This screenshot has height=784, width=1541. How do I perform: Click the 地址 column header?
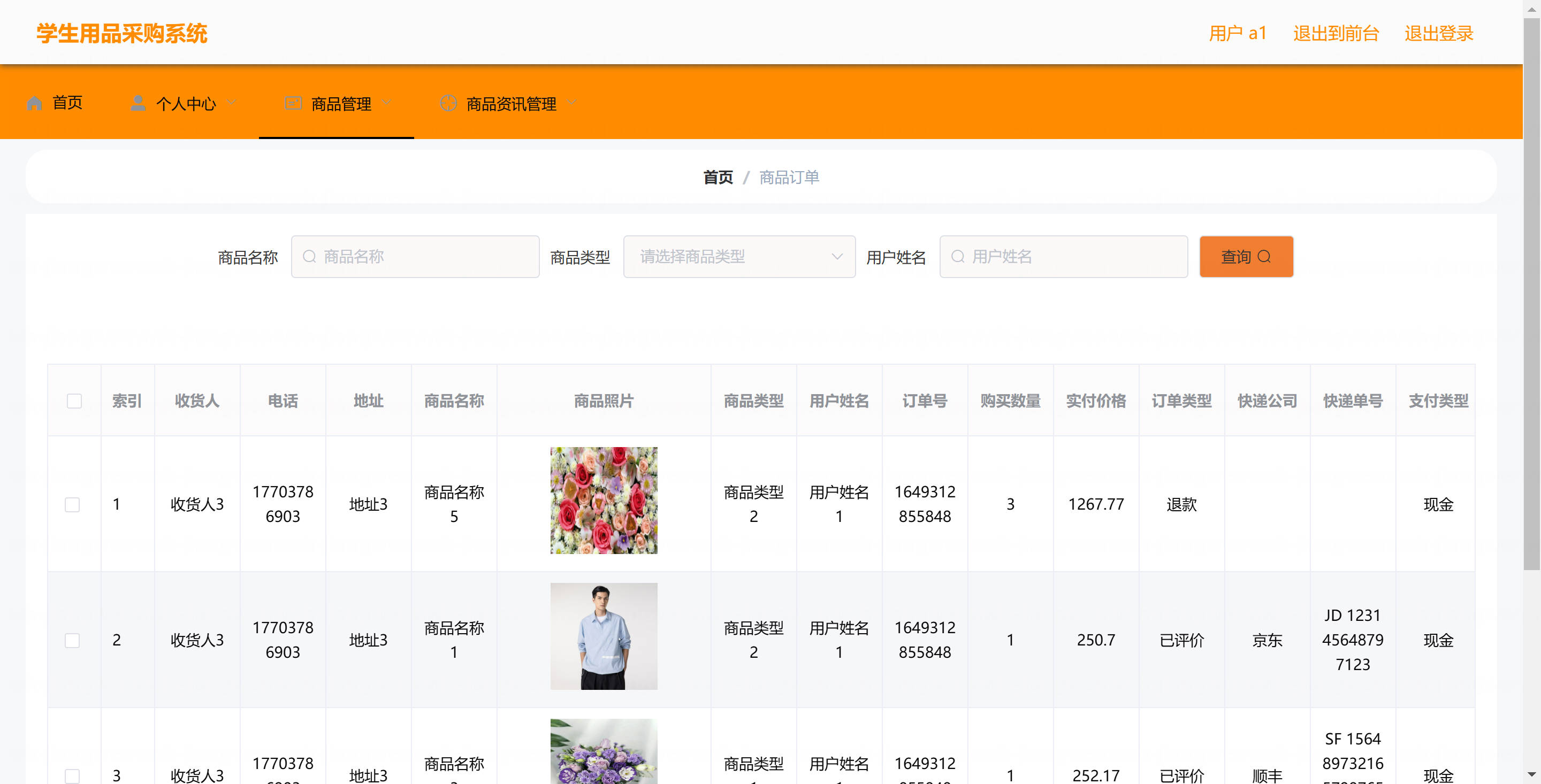tap(368, 401)
